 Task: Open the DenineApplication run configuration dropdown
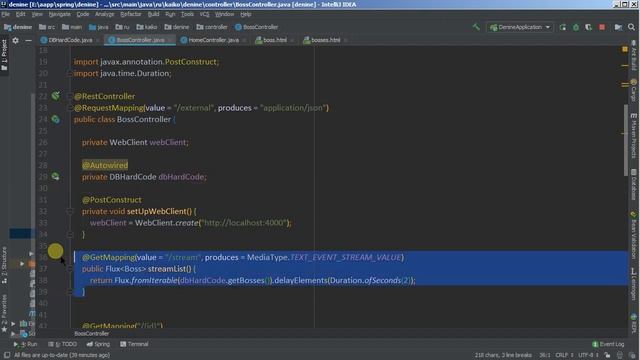click(x=520, y=27)
